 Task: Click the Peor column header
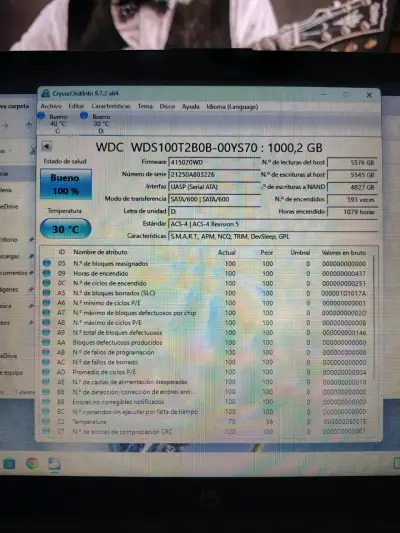click(x=267, y=253)
